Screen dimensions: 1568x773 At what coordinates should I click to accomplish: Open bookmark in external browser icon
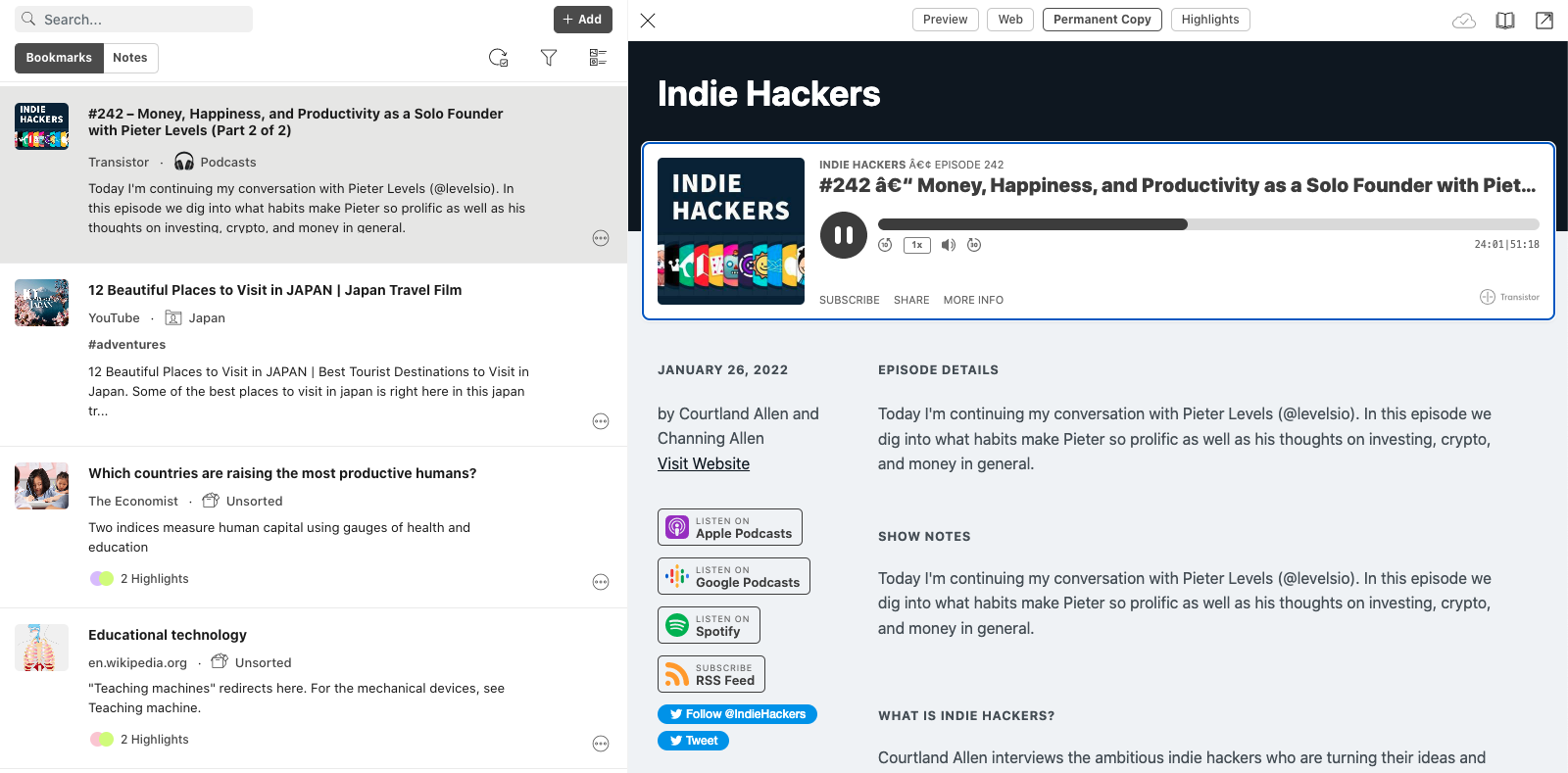click(x=1544, y=21)
